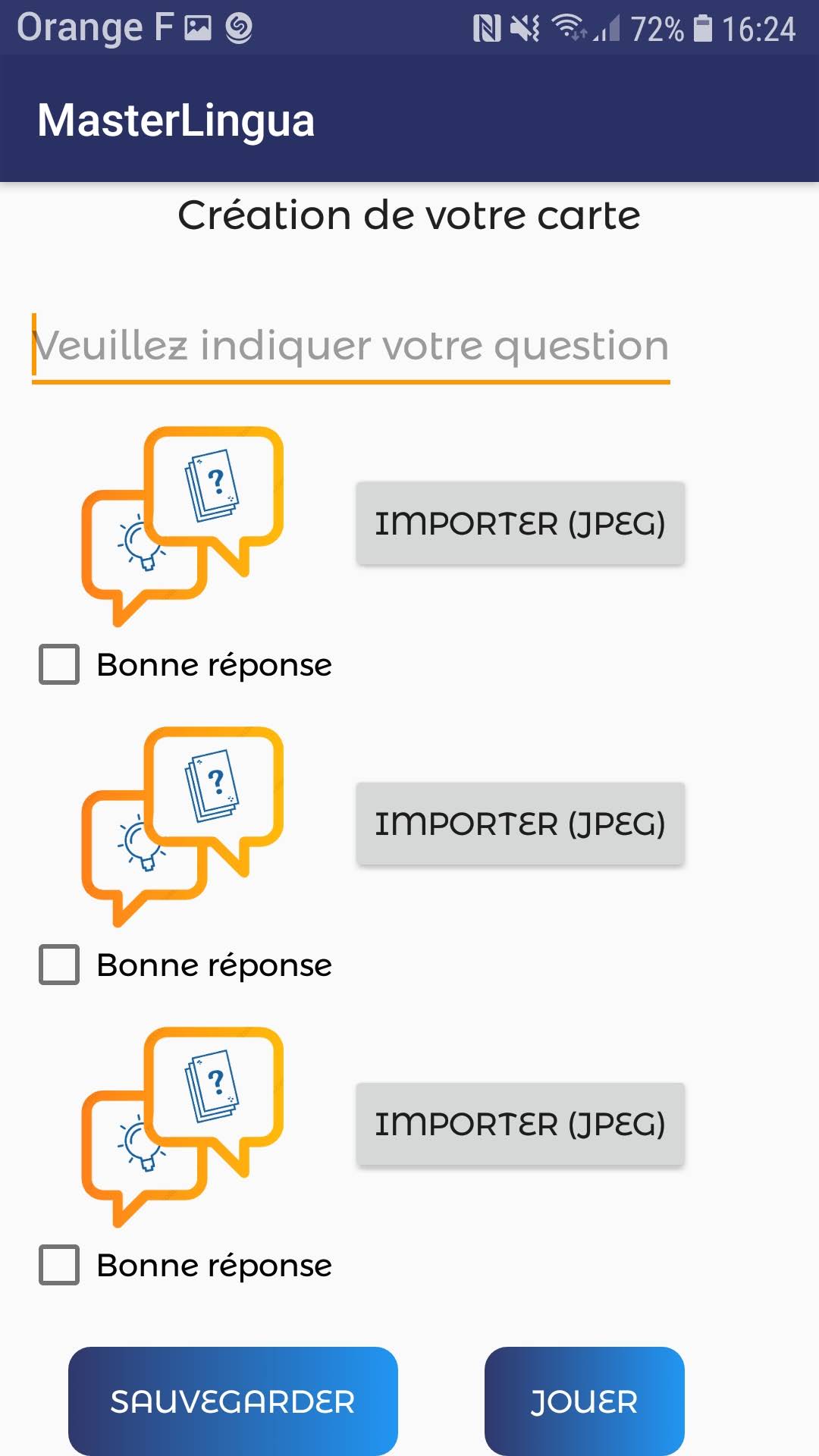Tap the NFC status bar icon
The height and width of the screenshot is (1456, 819).
click(x=486, y=29)
